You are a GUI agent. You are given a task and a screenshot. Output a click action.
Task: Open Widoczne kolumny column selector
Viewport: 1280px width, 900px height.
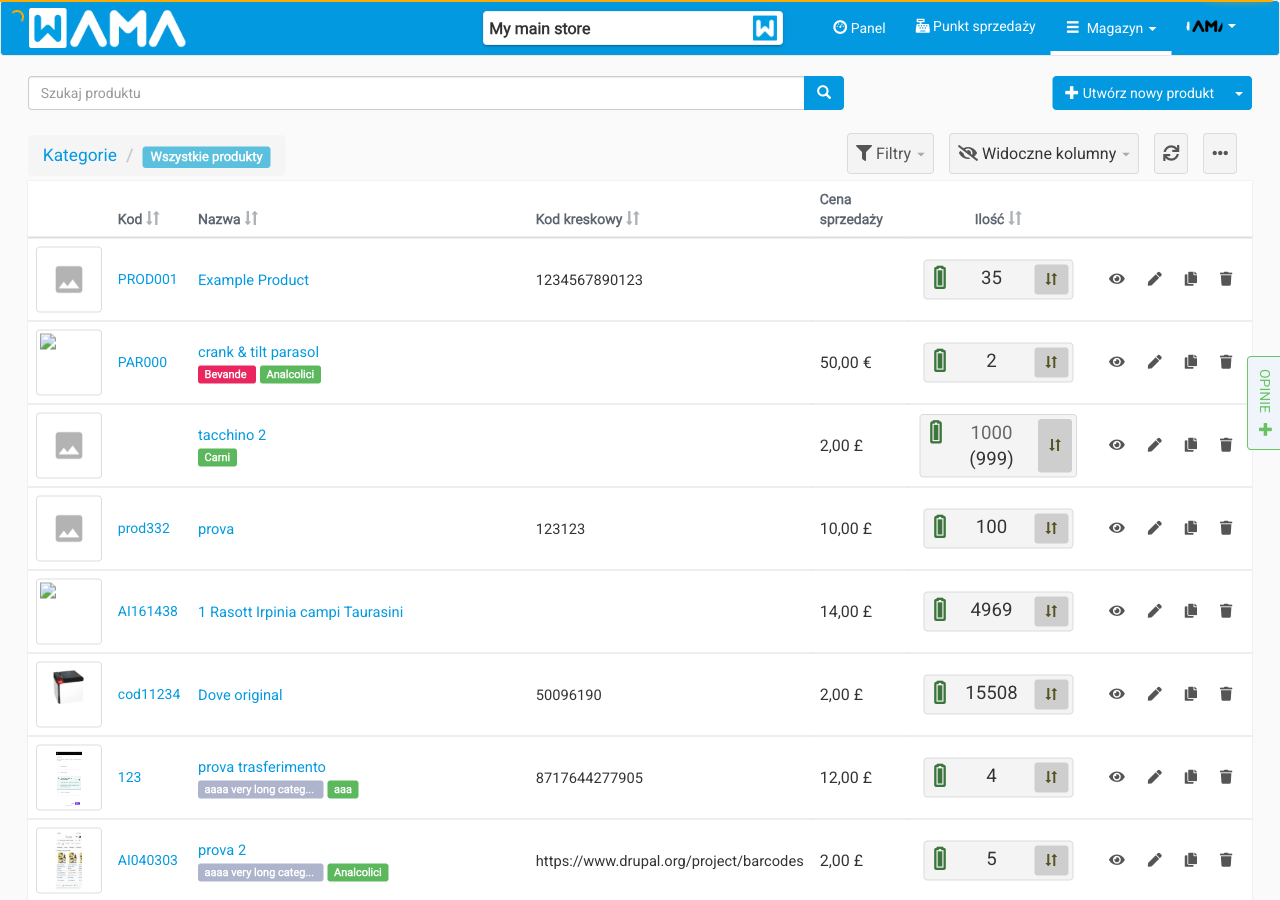1043,154
